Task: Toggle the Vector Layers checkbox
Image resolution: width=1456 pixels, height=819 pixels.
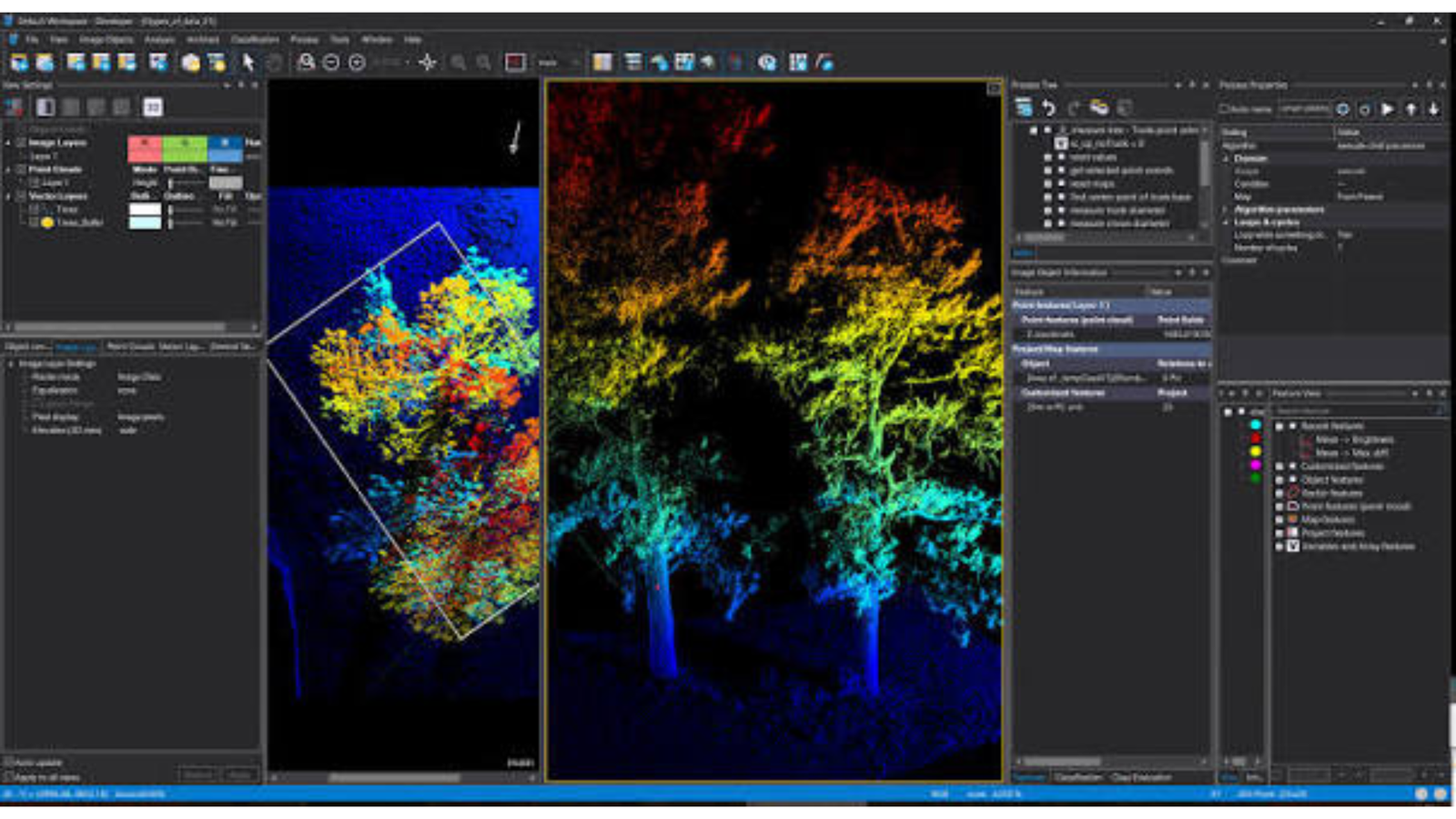Action: click(22, 196)
